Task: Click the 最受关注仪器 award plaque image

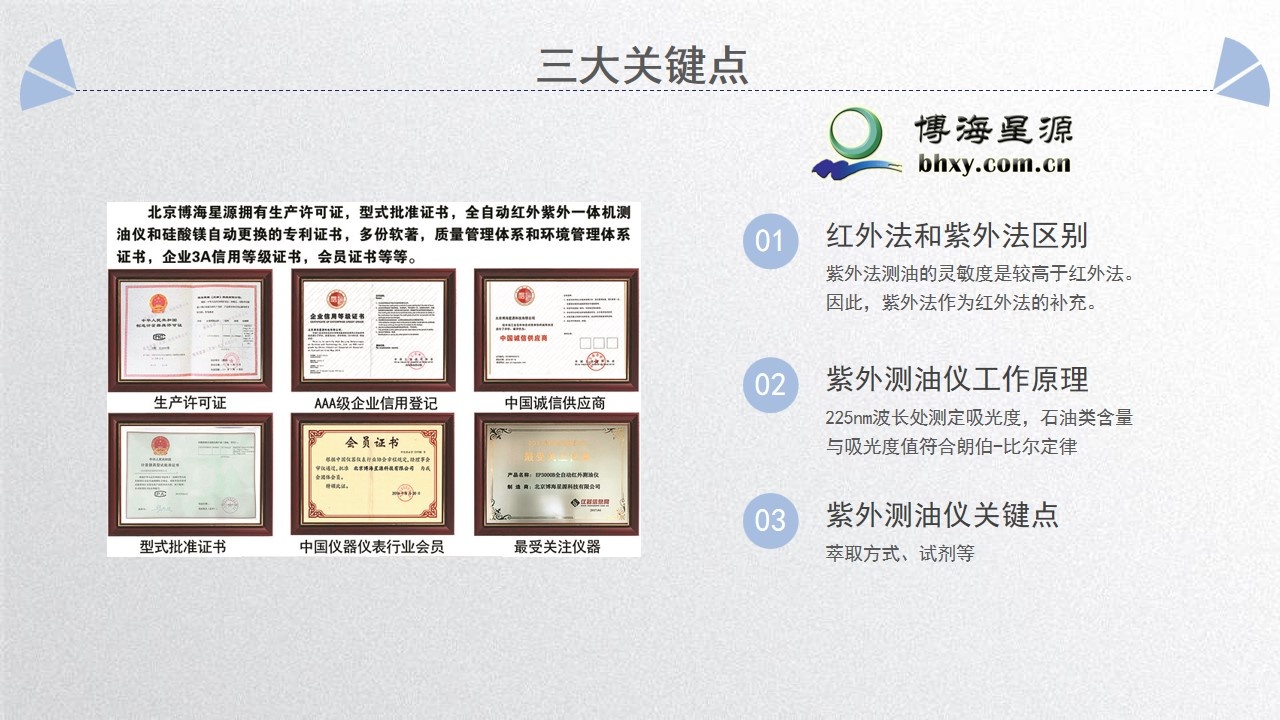Action: pos(555,474)
